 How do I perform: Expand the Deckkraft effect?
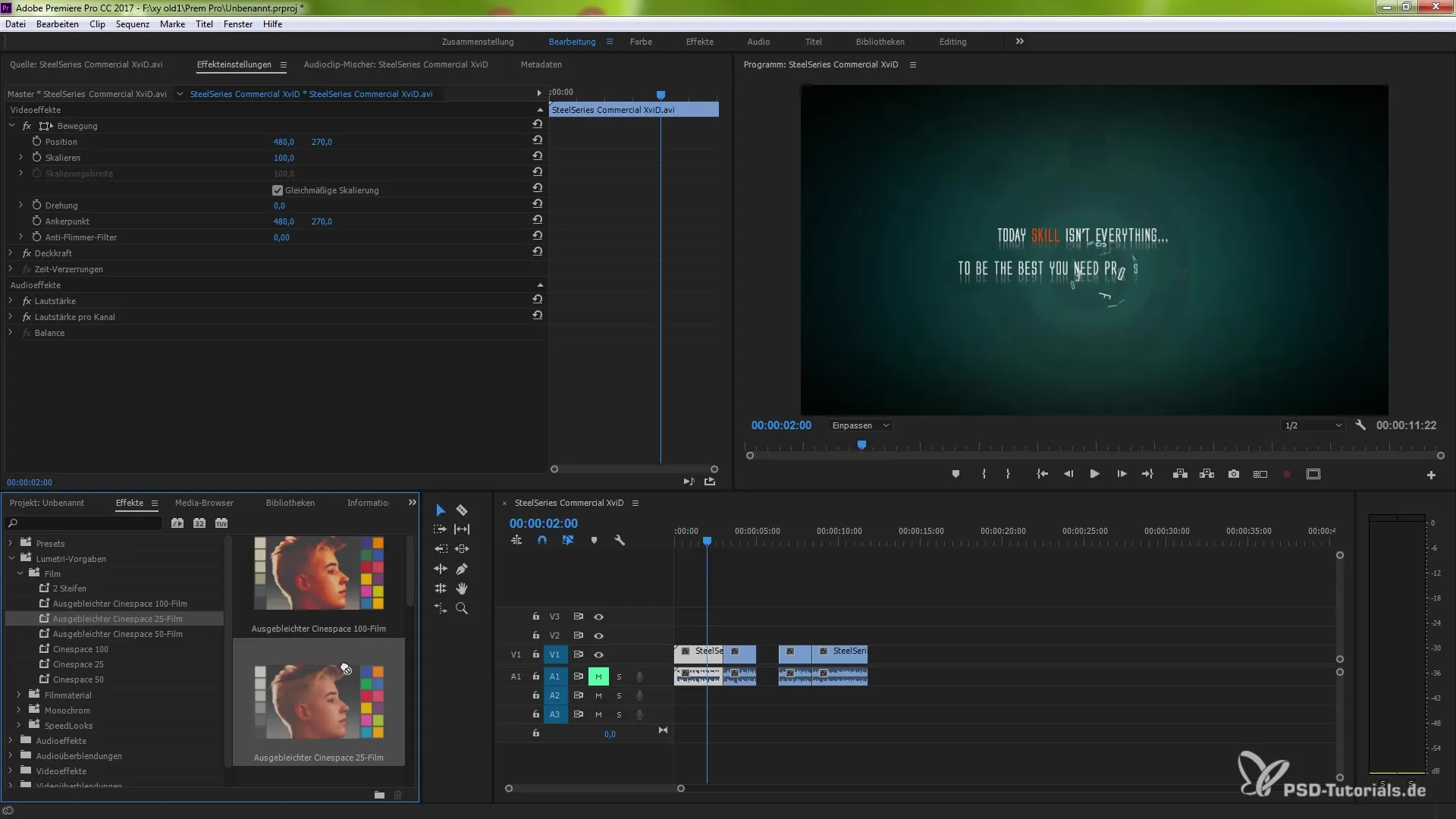(11, 253)
